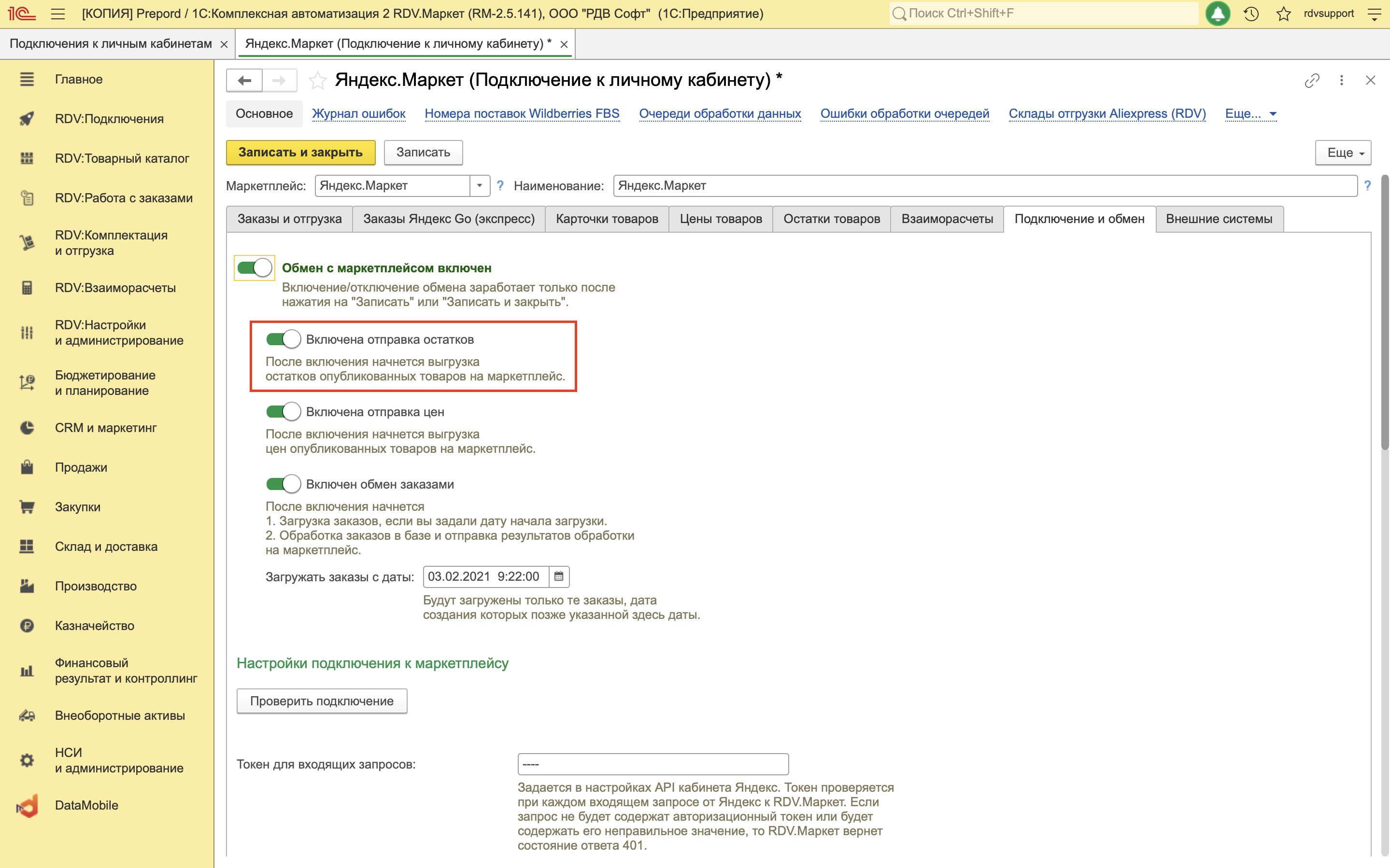Expand the Еще... navigation links menu
The image size is (1390, 868).
point(1250,113)
